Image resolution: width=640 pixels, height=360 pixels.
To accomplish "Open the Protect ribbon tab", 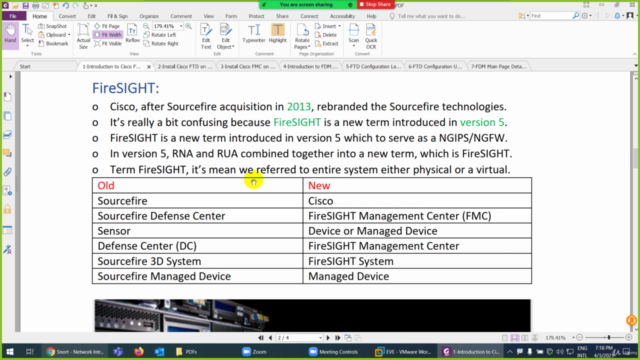I will pos(256,16).
